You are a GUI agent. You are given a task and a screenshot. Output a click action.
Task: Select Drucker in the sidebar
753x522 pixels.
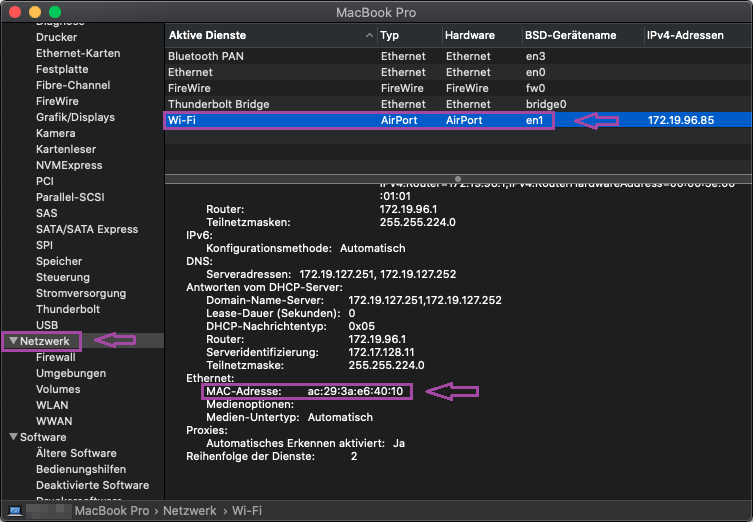pos(56,37)
